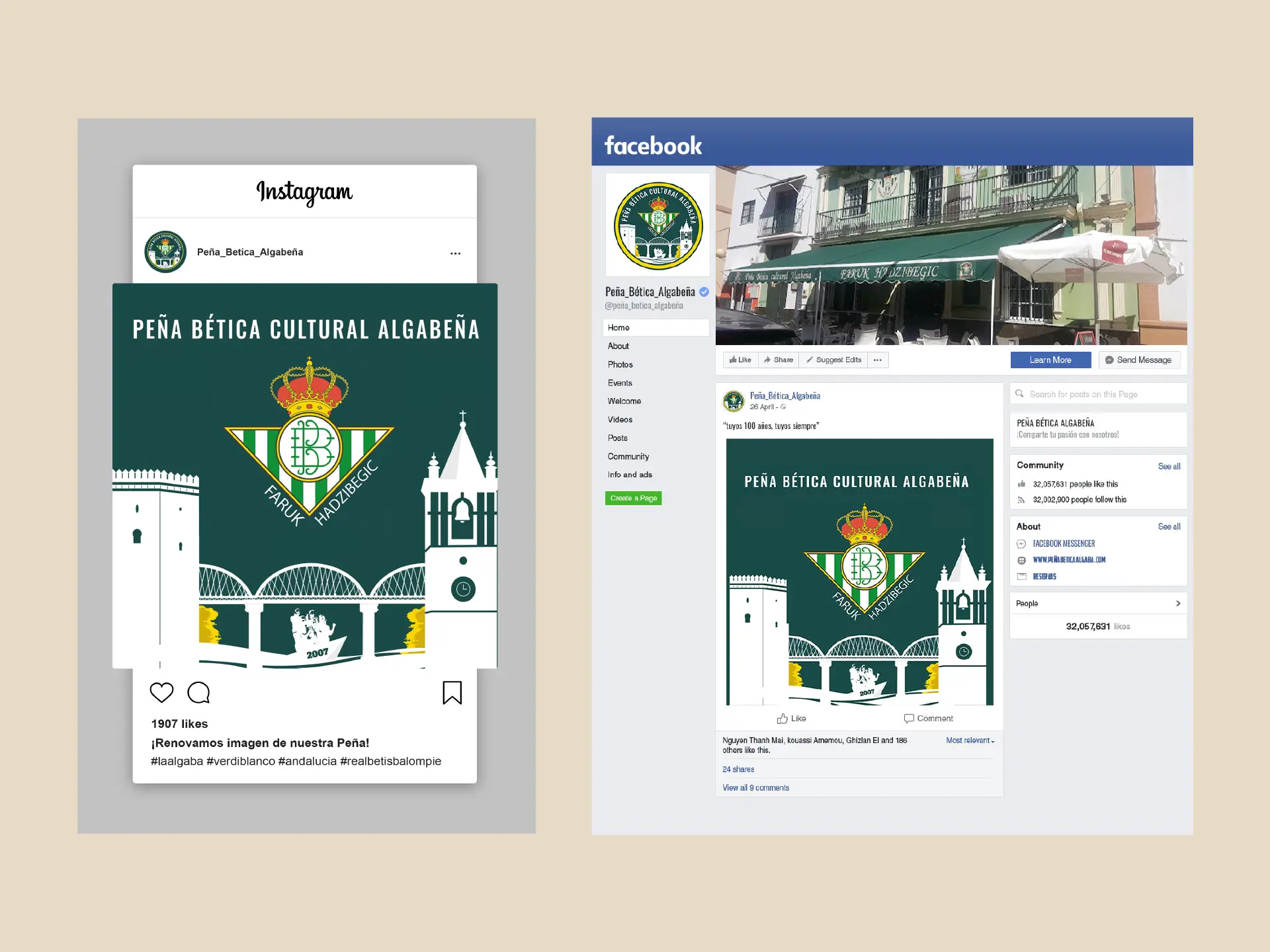Click the blue verified badge next to page name
The image size is (1270, 952).
pyautogui.click(x=704, y=292)
